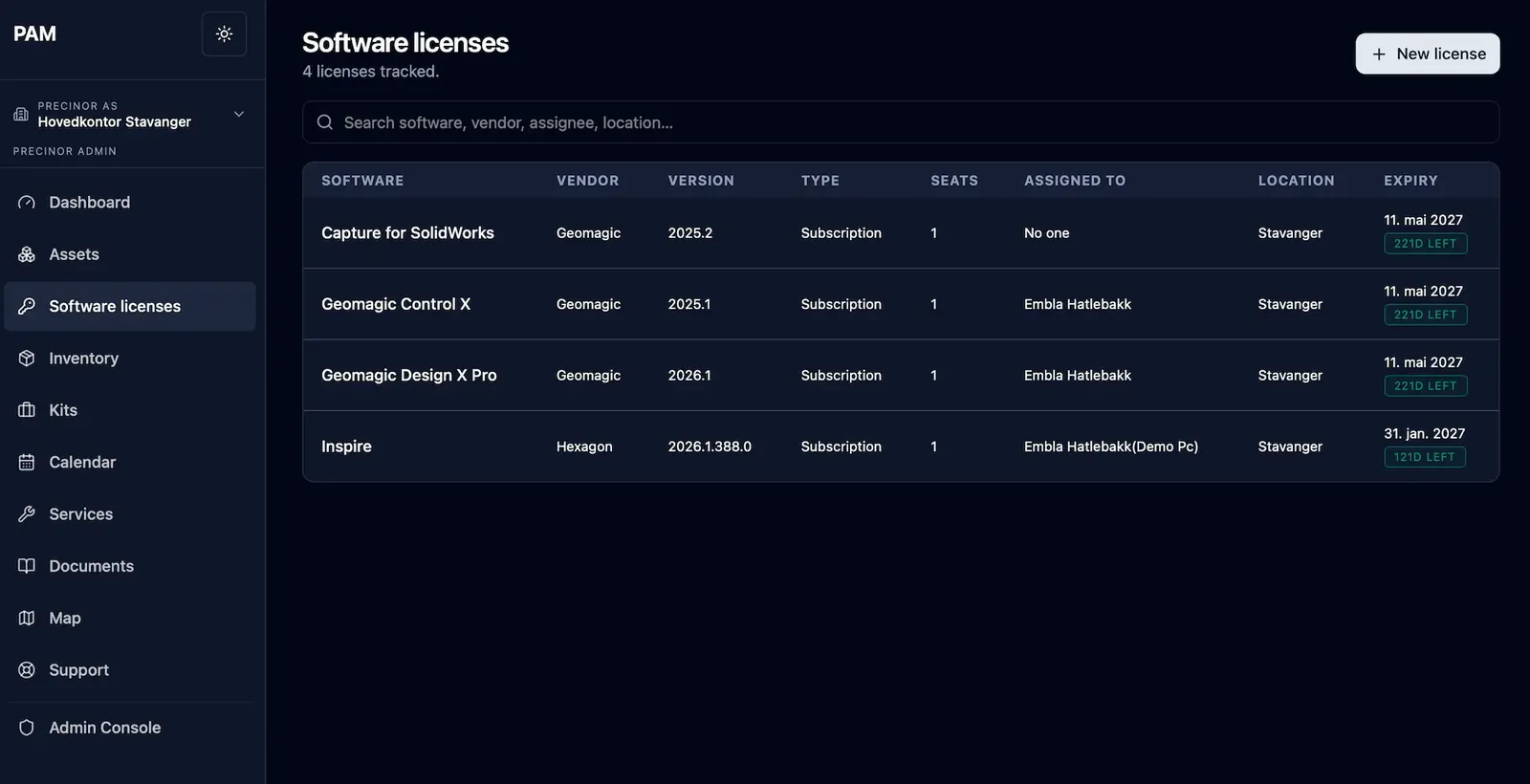This screenshot has height=784, width=1530.
Task: Open the Capture for SolidWorks license row
Action: coord(901,233)
